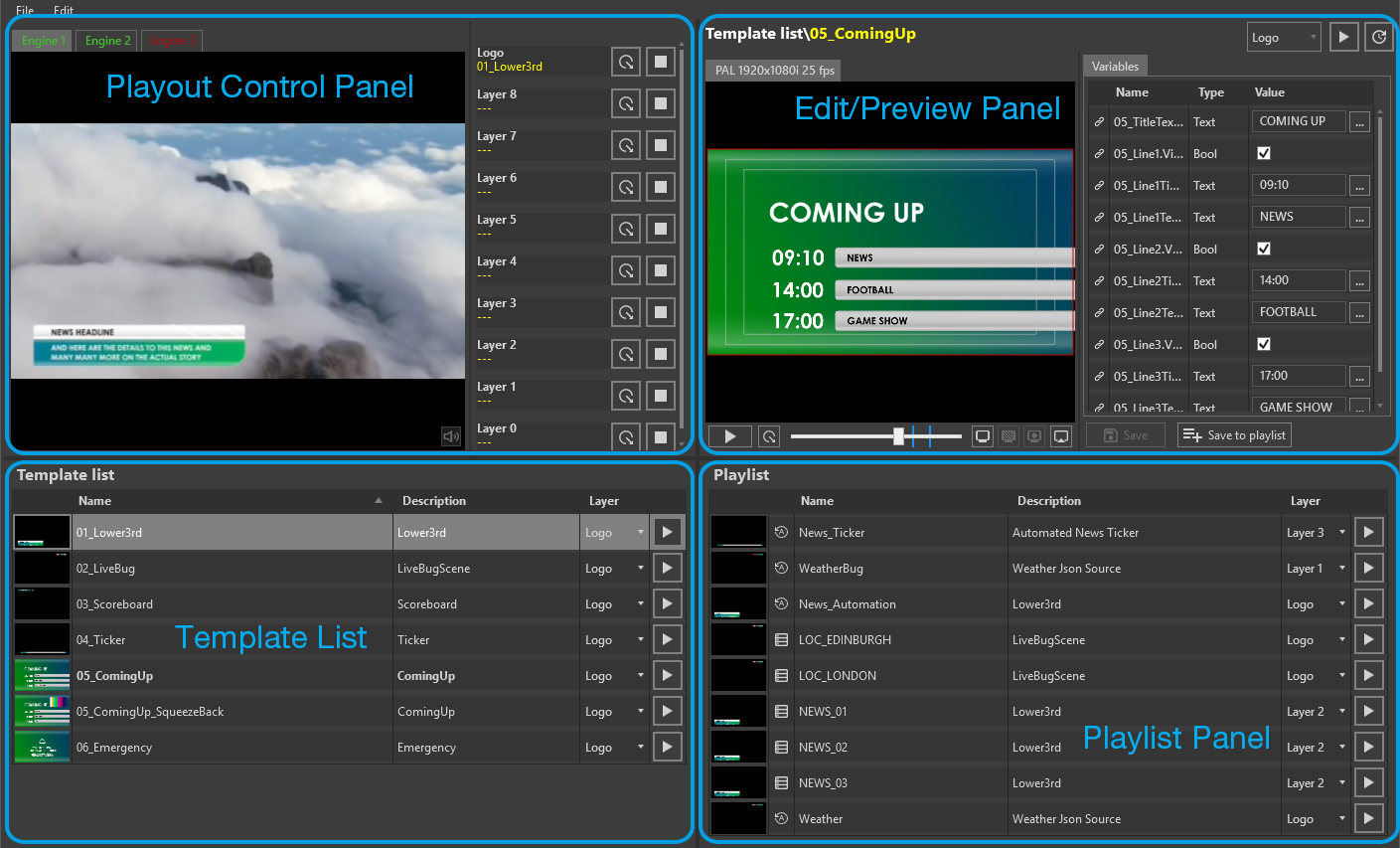This screenshot has width=1400, height=848.
Task: Open the value editor for COMING UP text
Action: (1359, 120)
